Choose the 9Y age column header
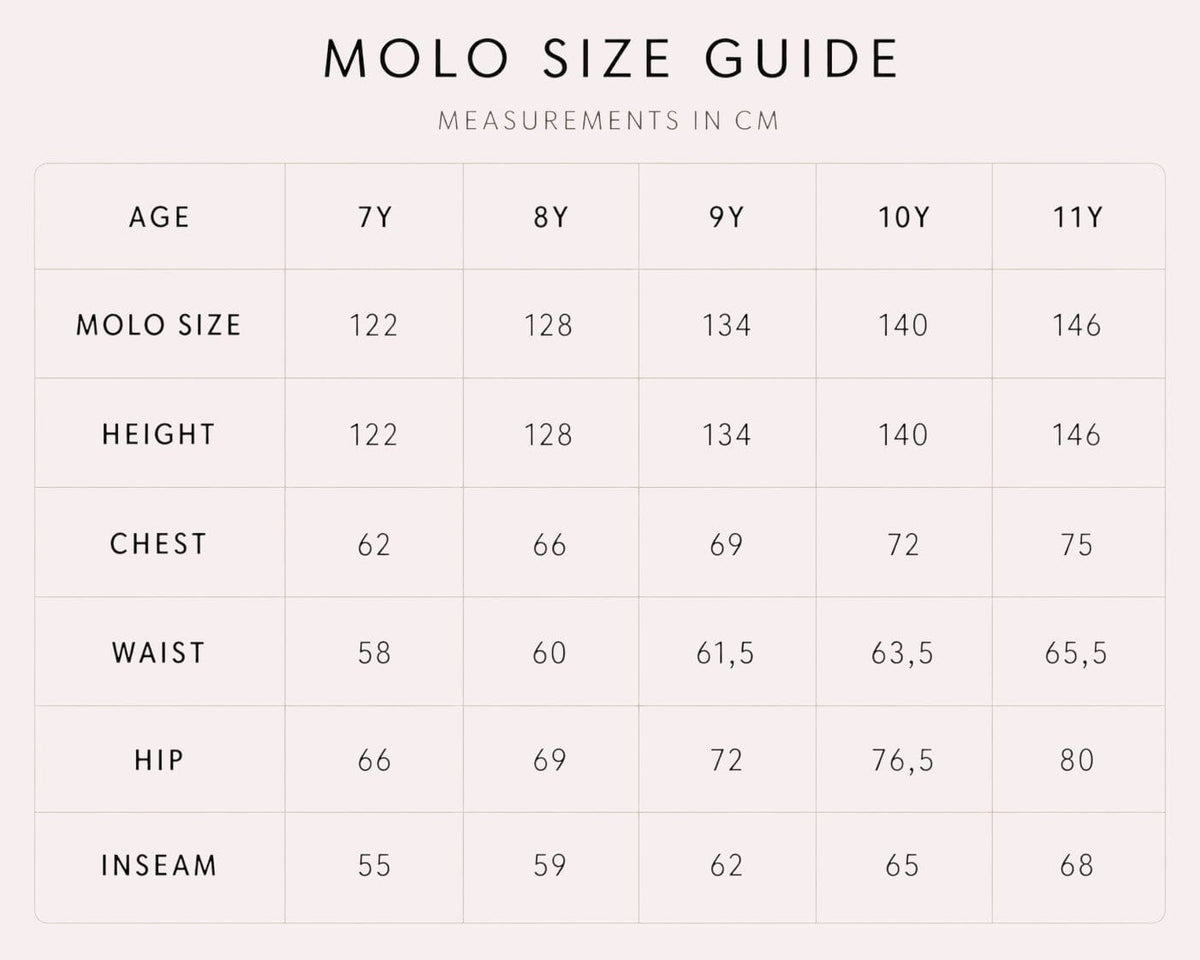Viewport: 1200px width, 960px height. point(726,216)
